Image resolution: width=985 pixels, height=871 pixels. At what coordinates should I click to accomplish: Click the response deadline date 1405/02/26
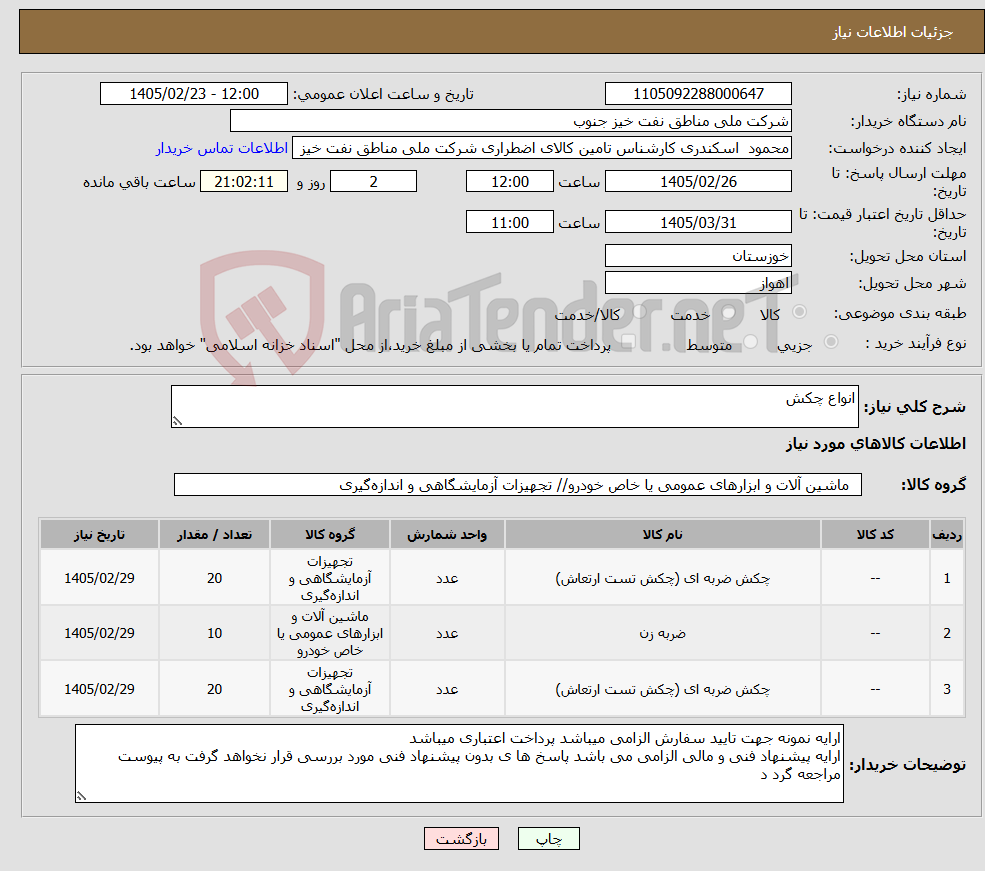(698, 181)
